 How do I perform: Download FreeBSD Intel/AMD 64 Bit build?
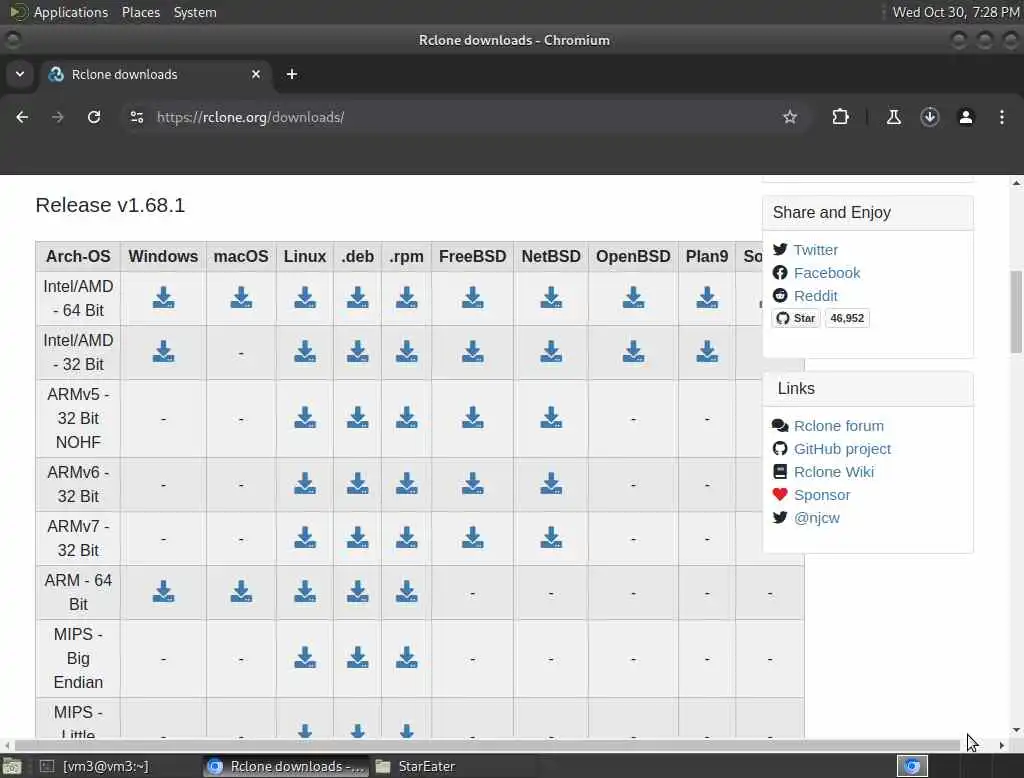tap(472, 298)
